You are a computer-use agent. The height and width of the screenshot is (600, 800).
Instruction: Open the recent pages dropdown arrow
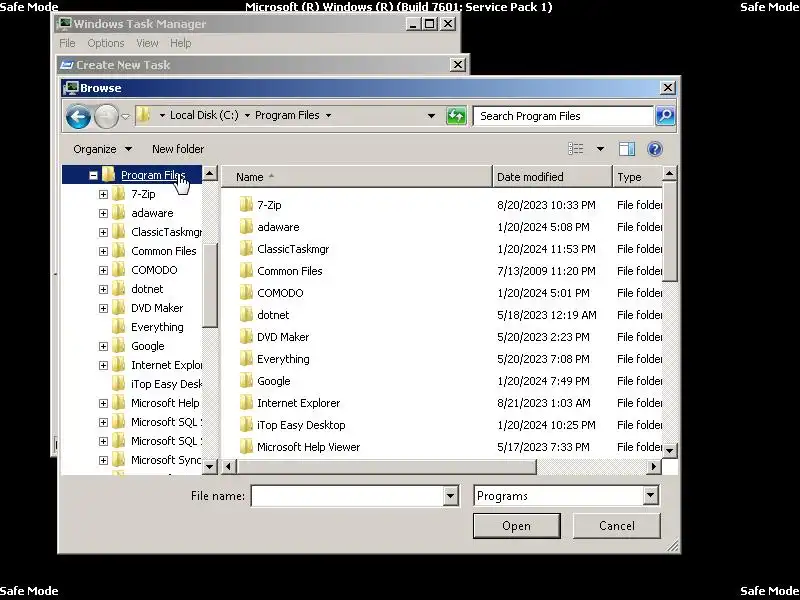(126, 116)
